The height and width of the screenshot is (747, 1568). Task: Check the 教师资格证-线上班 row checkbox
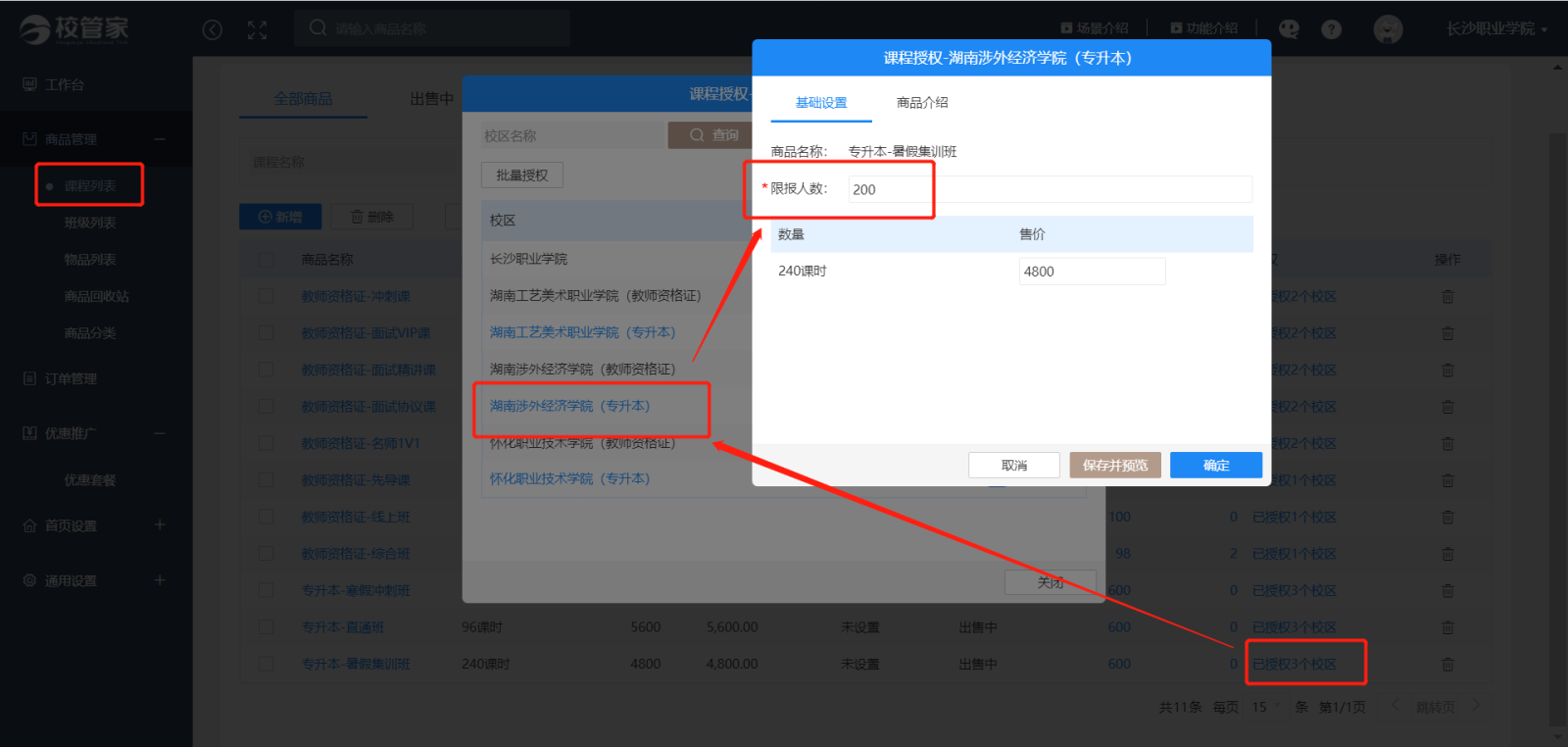pyautogui.click(x=267, y=517)
